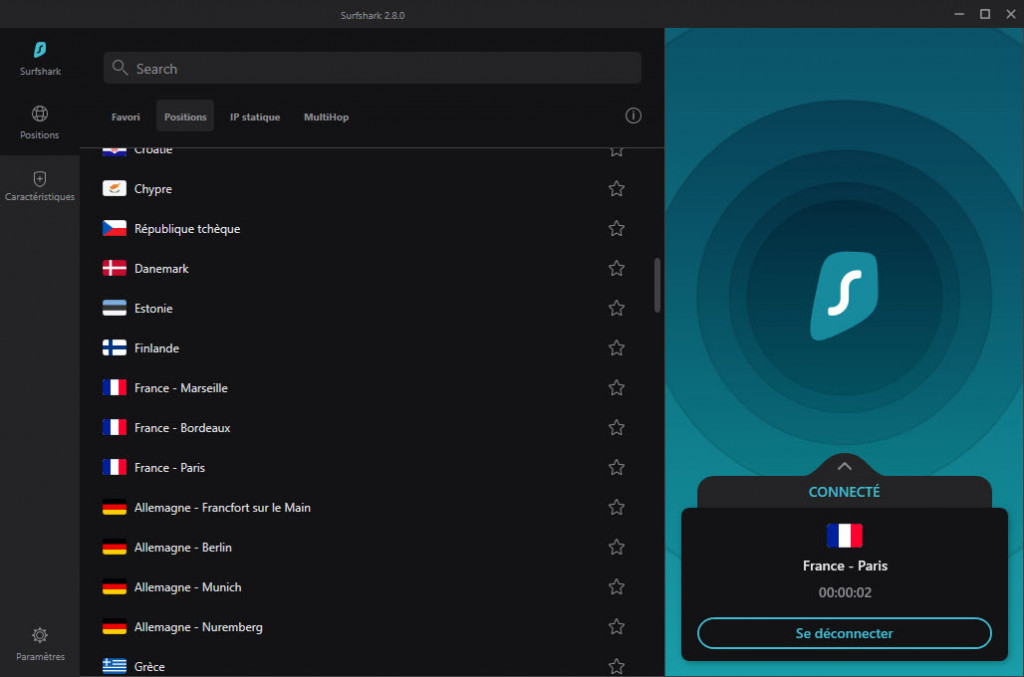Switch to the MultiHop tab
This screenshot has height=677, width=1024.
tap(326, 117)
